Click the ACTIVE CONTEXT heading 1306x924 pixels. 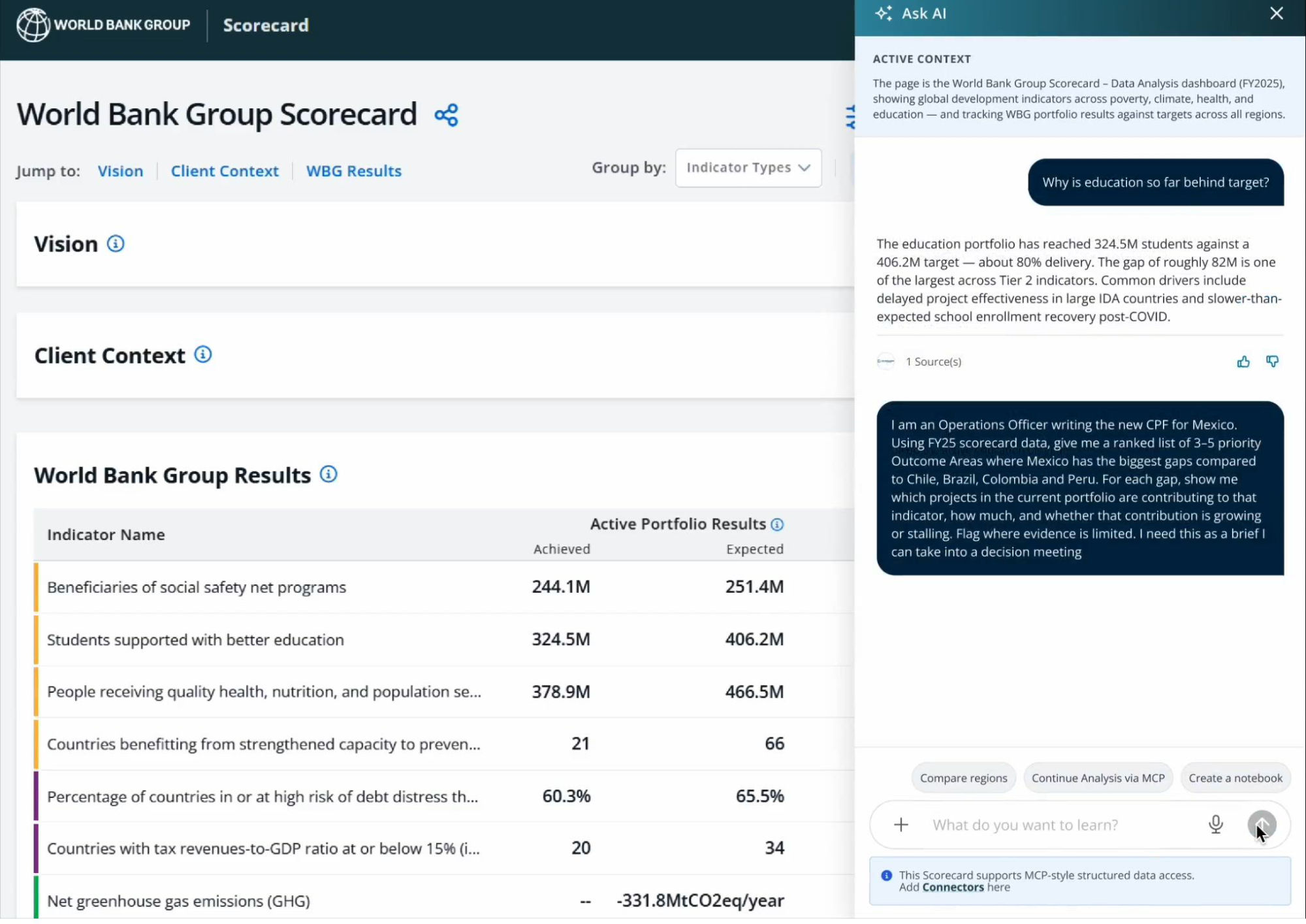pos(922,59)
